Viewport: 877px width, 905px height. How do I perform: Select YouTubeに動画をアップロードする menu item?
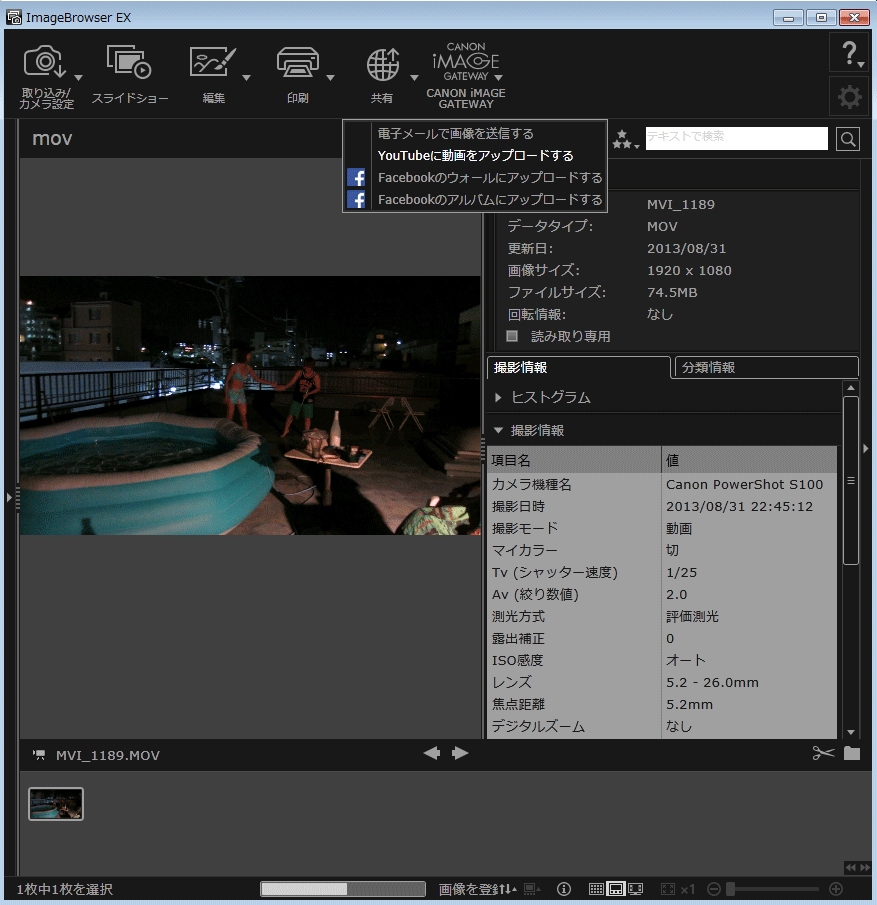(x=475, y=155)
